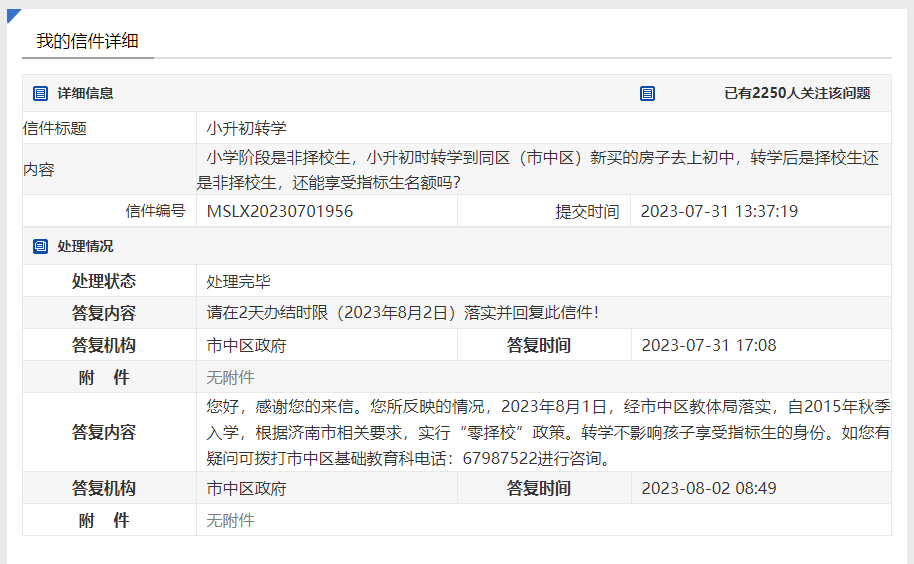Image resolution: width=914 pixels, height=564 pixels.
Task: Click the letter title 小升初转学
Action: tap(247, 128)
